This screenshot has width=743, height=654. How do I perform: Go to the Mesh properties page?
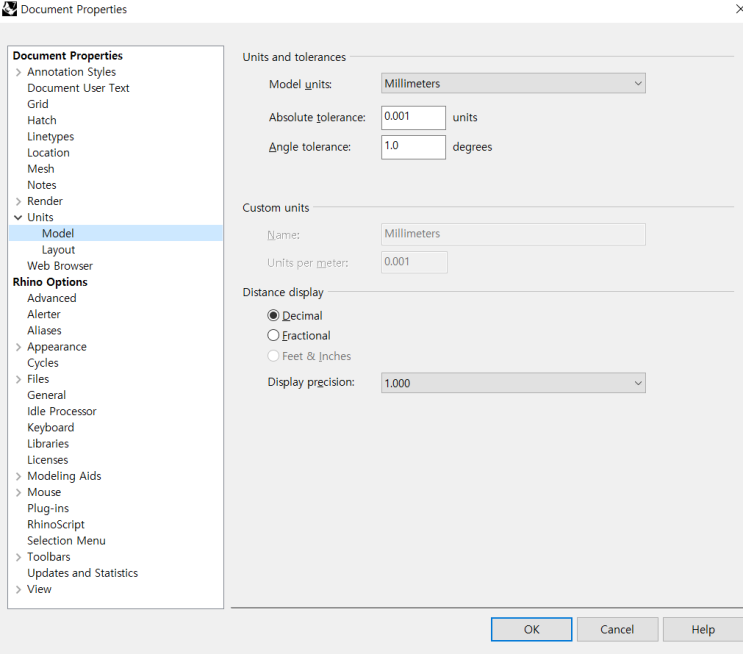tap(41, 169)
